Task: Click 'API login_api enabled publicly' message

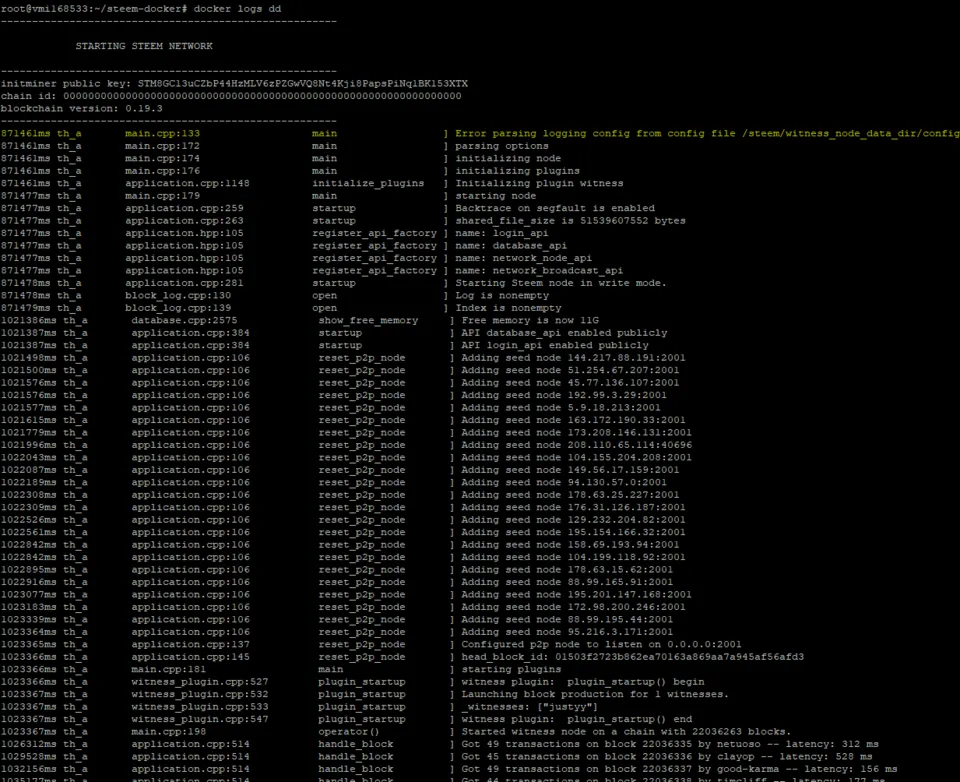Action: [555, 345]
